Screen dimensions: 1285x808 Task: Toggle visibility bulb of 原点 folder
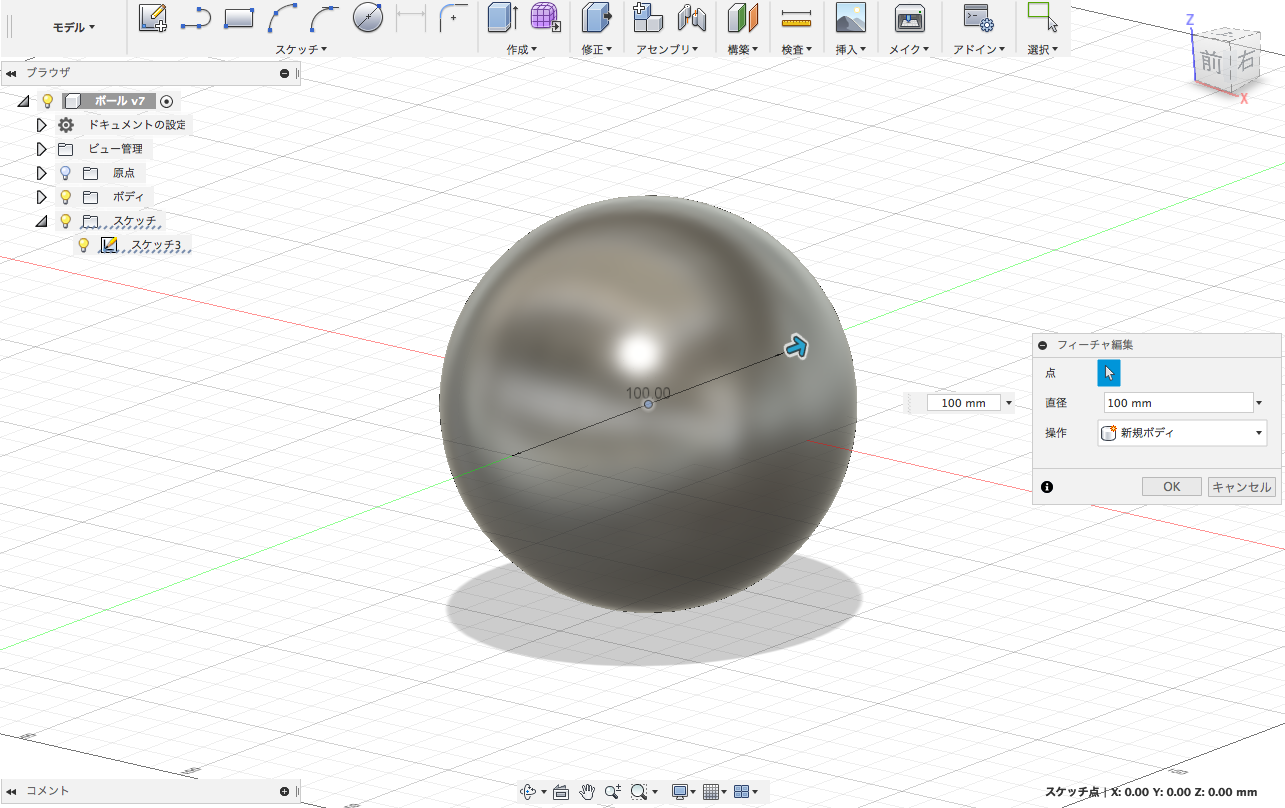pyautogui.click(x=66, y=173)
